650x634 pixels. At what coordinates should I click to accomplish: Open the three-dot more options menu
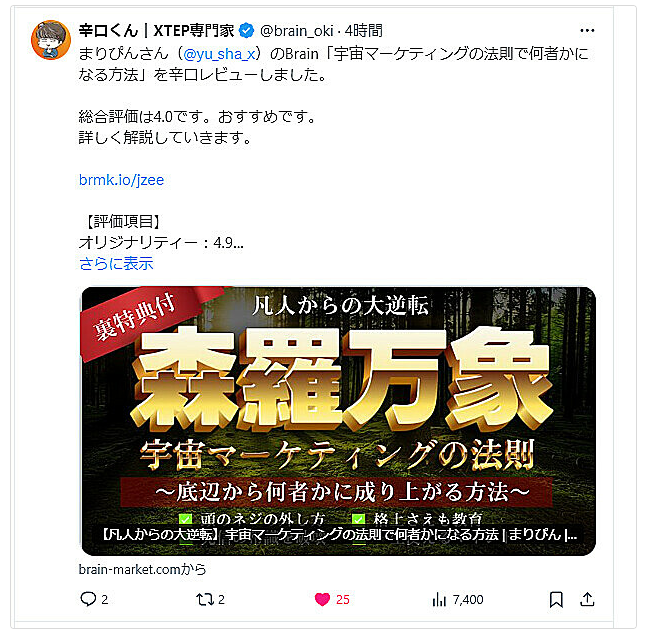587,31
